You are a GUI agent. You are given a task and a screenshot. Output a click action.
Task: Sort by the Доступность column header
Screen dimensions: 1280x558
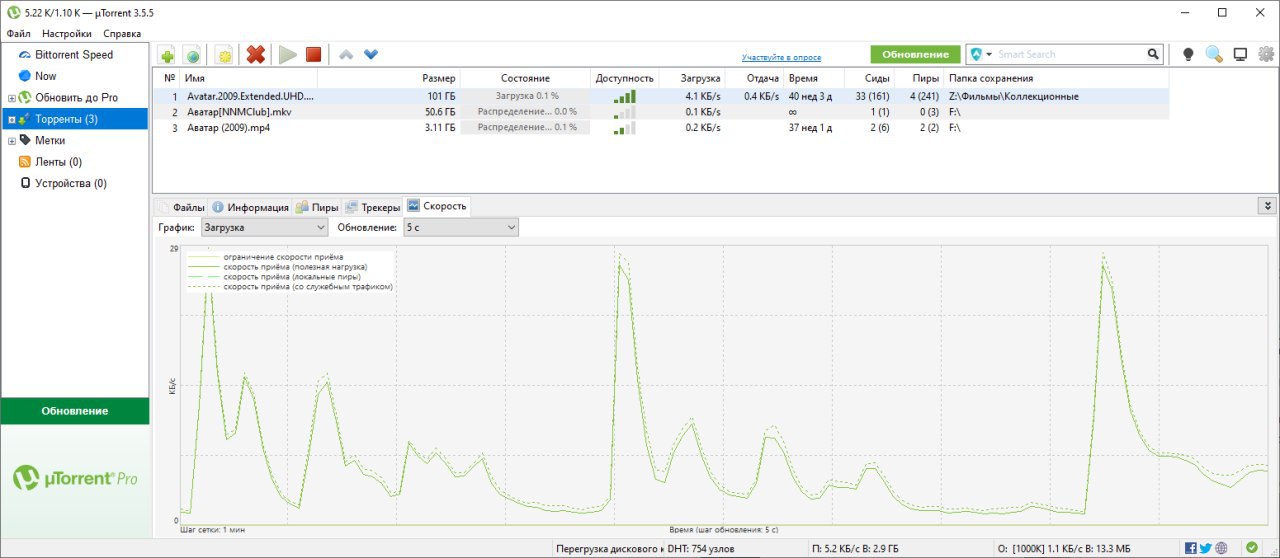pyautogui.click(x=624, y=78)
